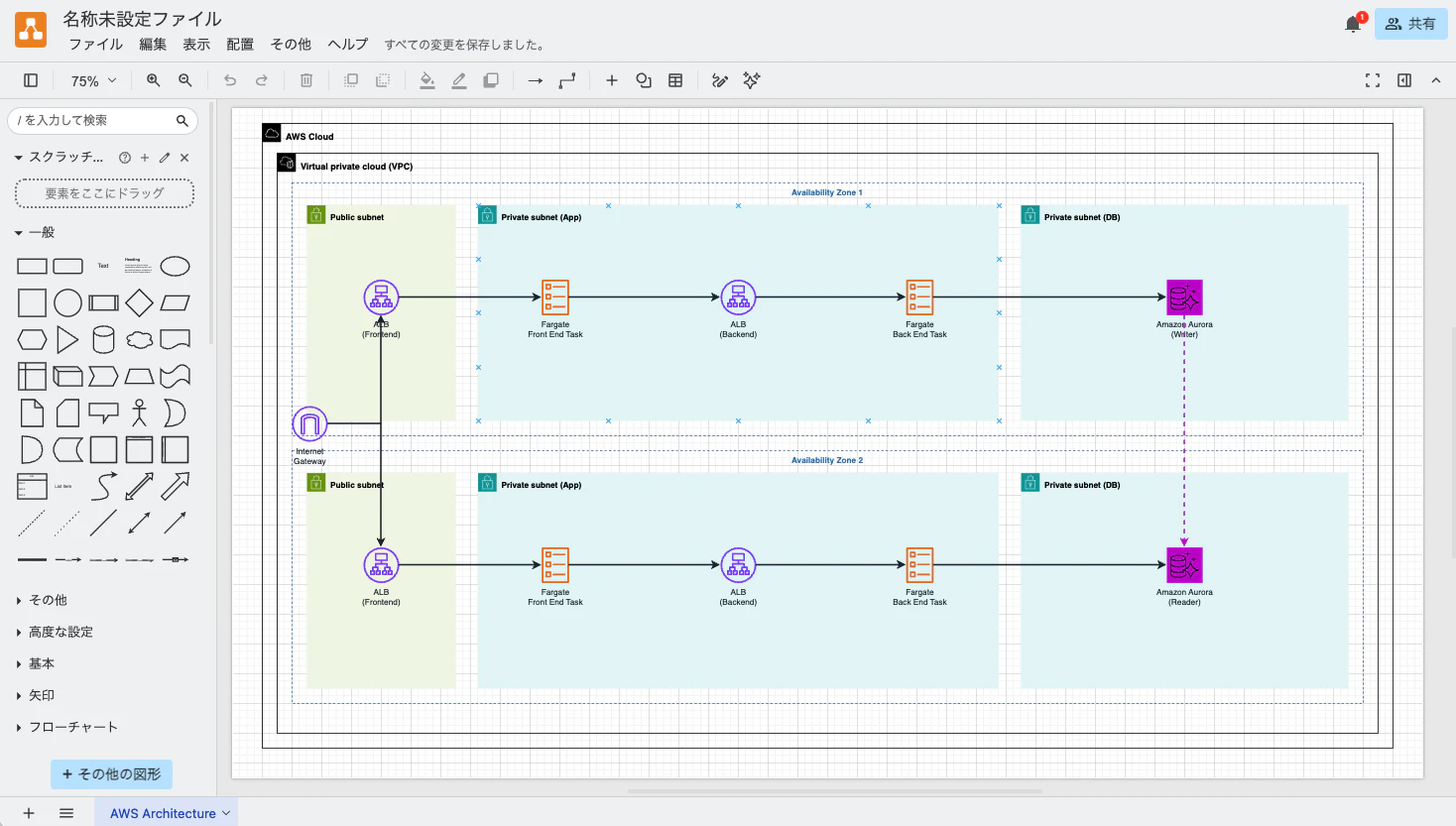Click the freehand drawing icon
1456x826 pixels.
coord(720,80)
